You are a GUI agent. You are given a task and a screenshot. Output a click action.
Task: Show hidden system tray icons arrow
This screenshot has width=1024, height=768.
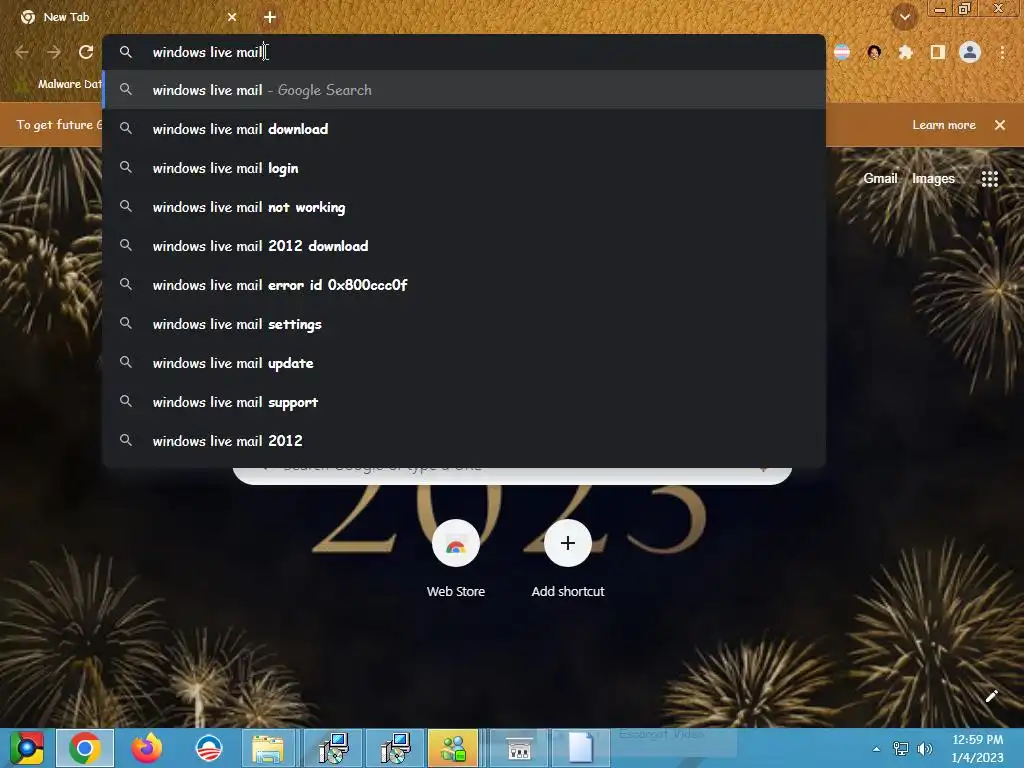coord(876,749)
